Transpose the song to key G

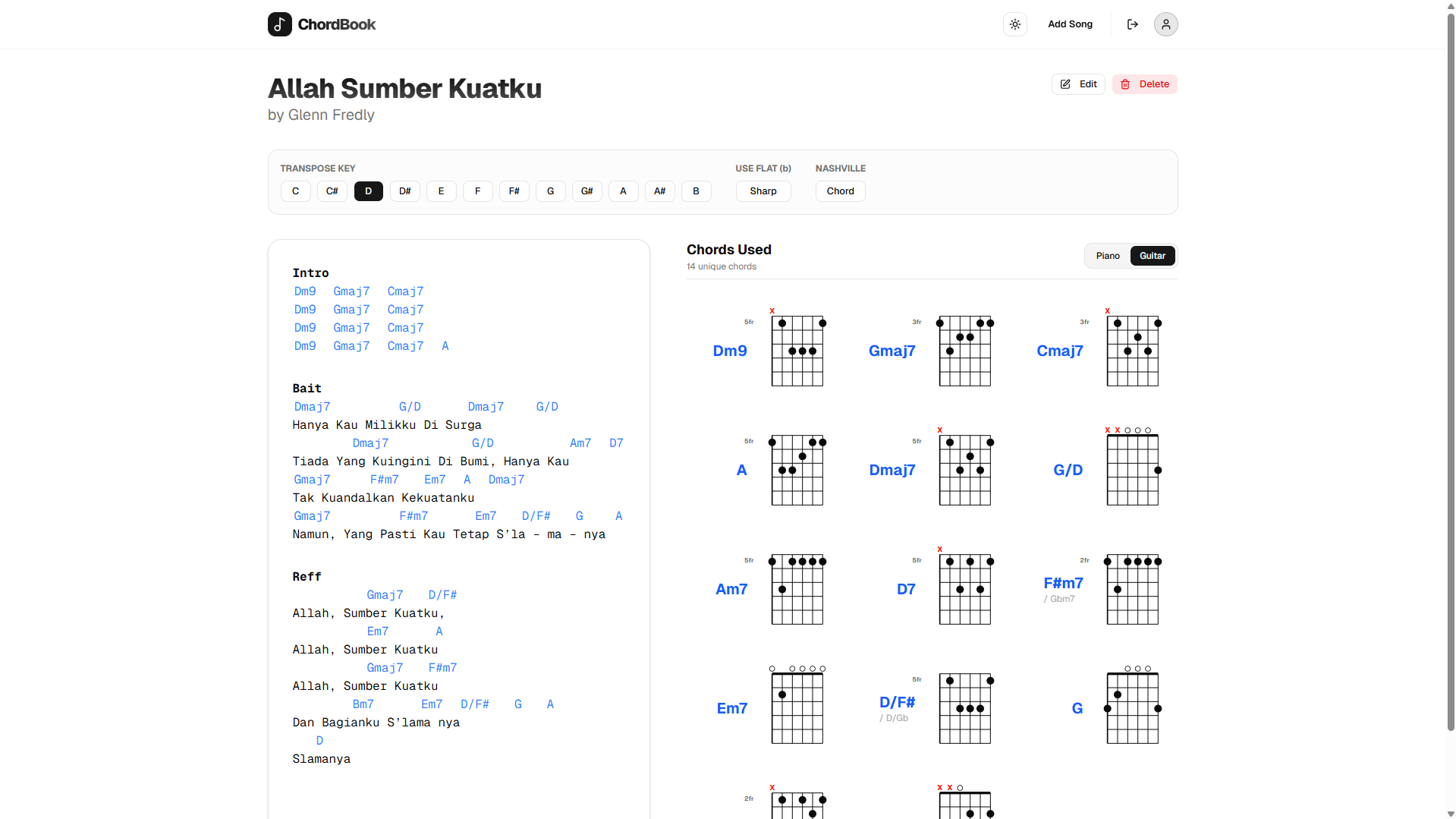[x=551, y=191]
